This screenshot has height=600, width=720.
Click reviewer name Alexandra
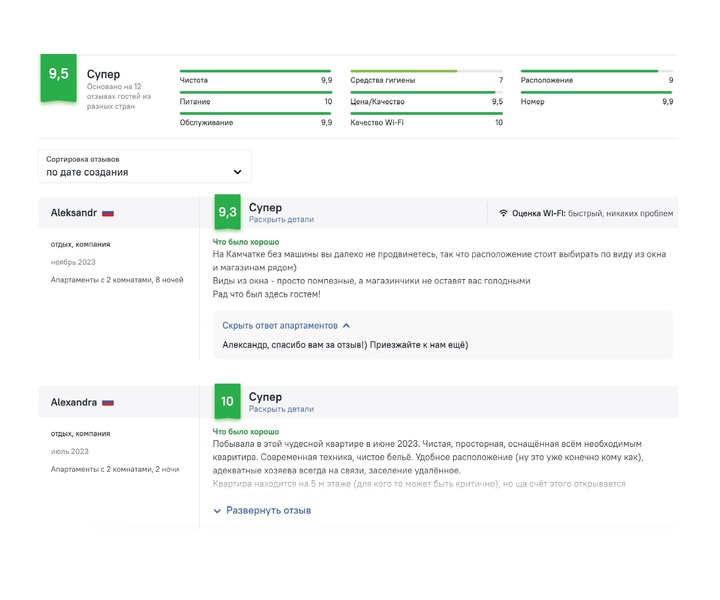pyautogui.click(x=73, y=402)
